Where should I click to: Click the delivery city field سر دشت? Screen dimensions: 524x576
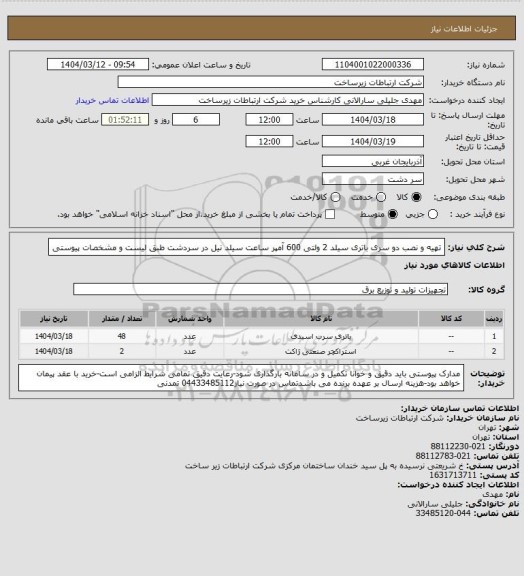pos(373,179)
